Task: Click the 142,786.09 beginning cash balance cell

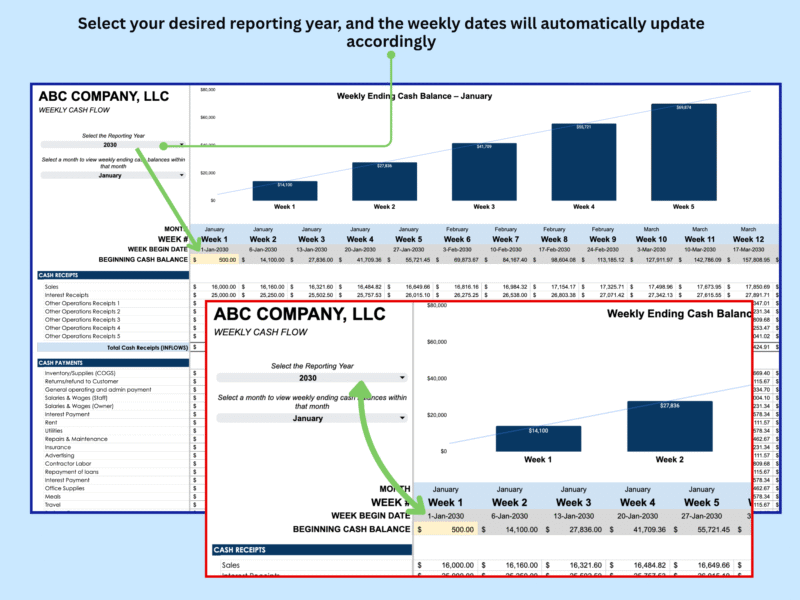Action: tap(701, 260)
